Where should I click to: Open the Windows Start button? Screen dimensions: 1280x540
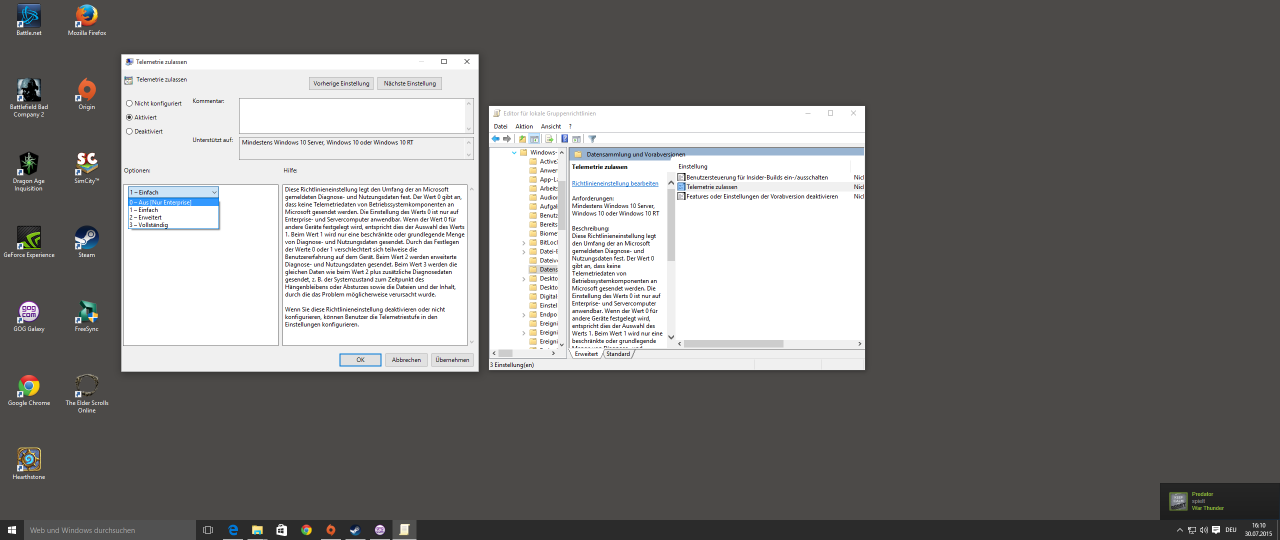point(13,530)
